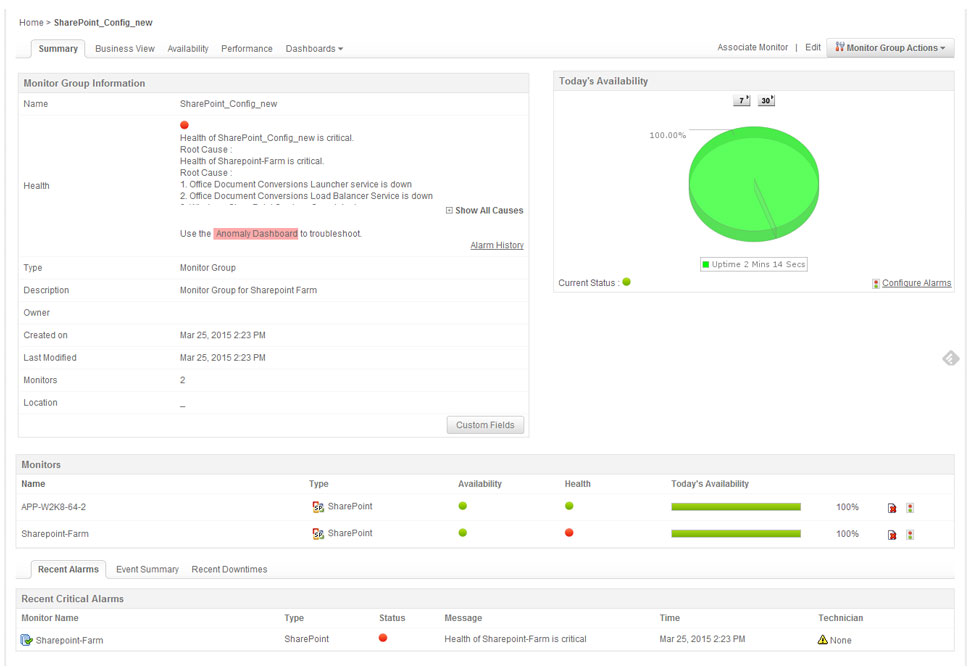Click the report icon beside APP-W2K8-64-2
The image size is (968, 667).
[890, 507]
